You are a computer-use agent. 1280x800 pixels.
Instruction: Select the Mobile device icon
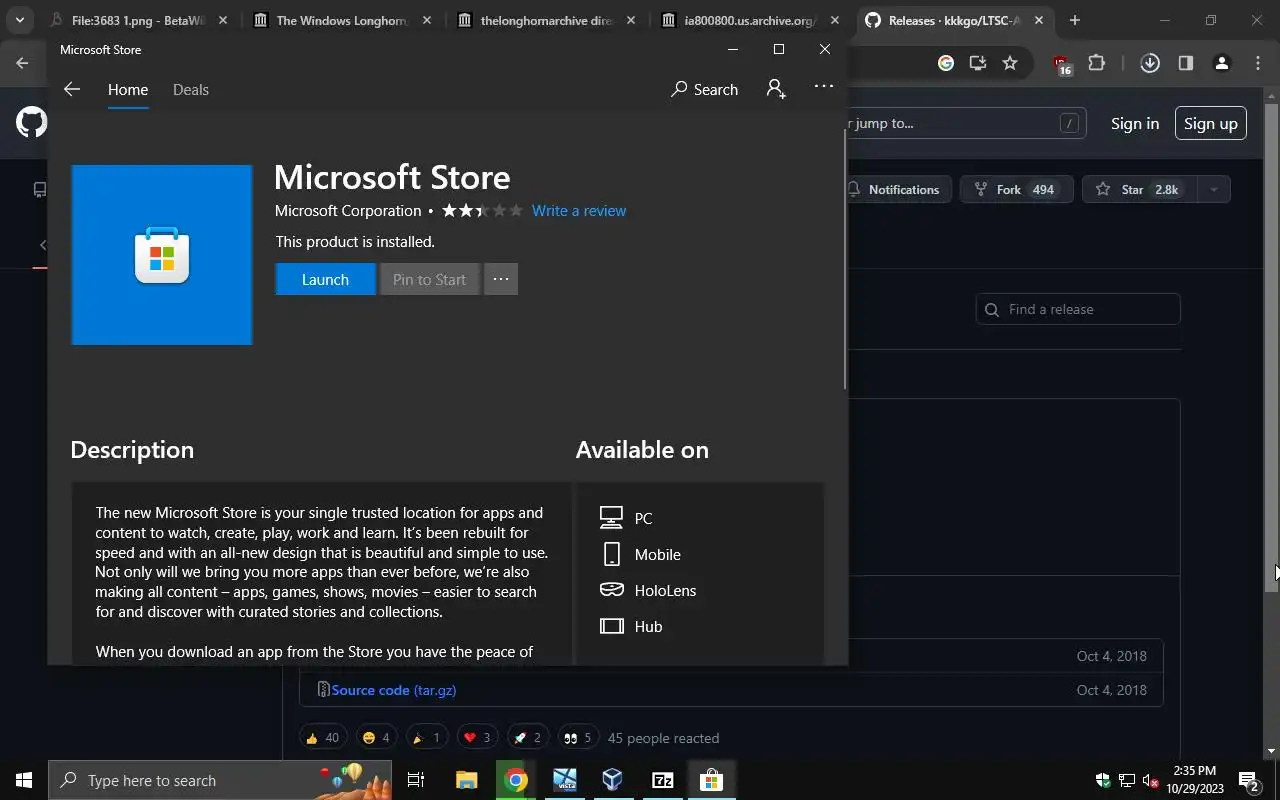pos(611,554)
